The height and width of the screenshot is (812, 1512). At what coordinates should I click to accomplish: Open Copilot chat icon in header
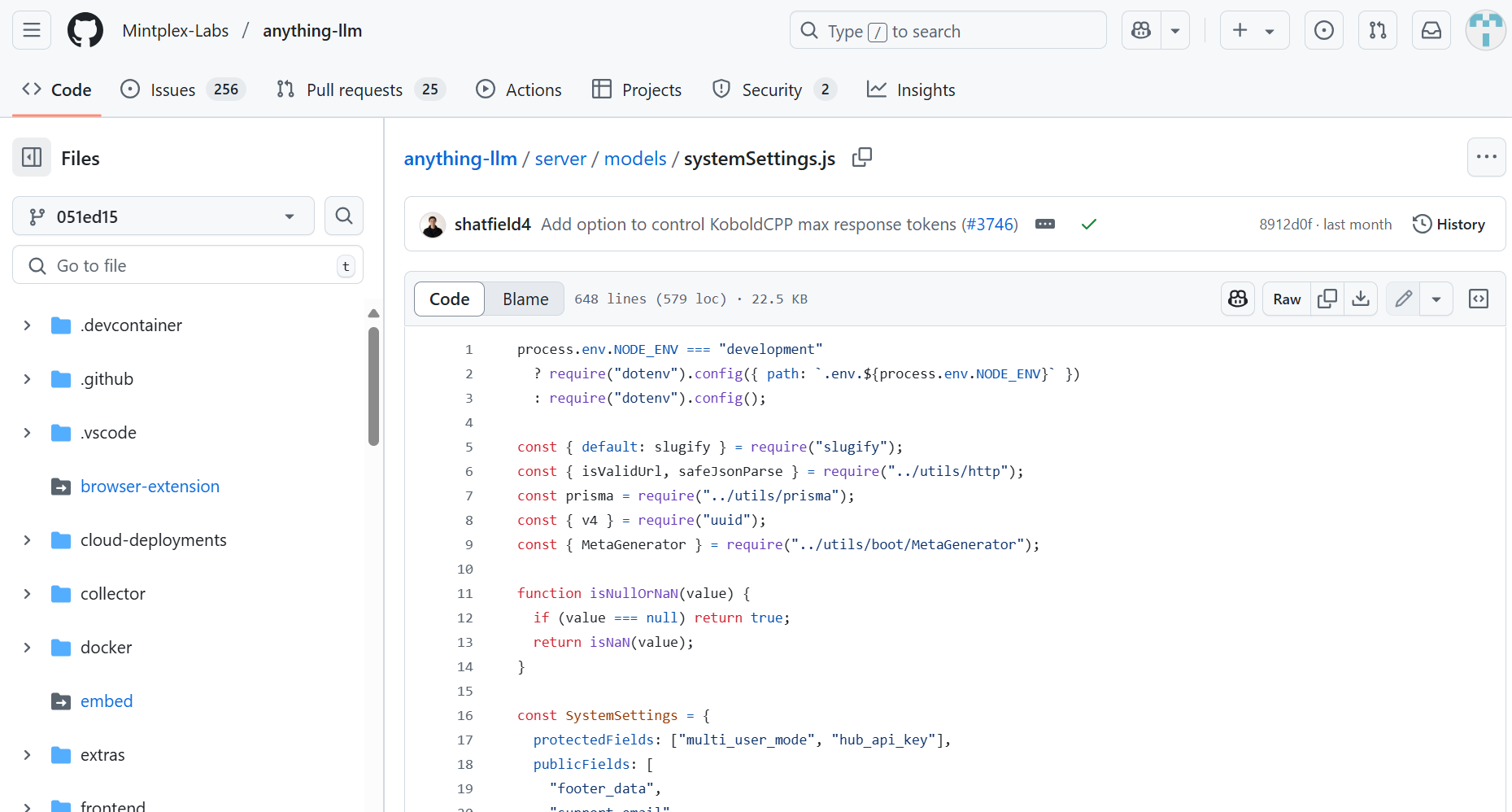1141,31
